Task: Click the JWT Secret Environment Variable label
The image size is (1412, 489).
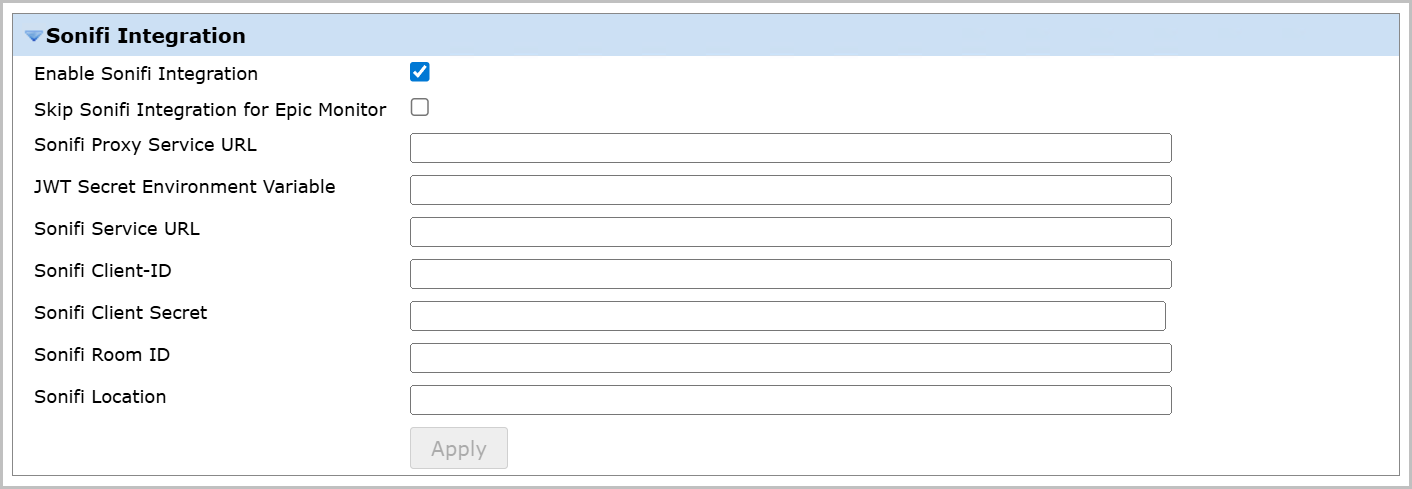Action: point(185,187)
